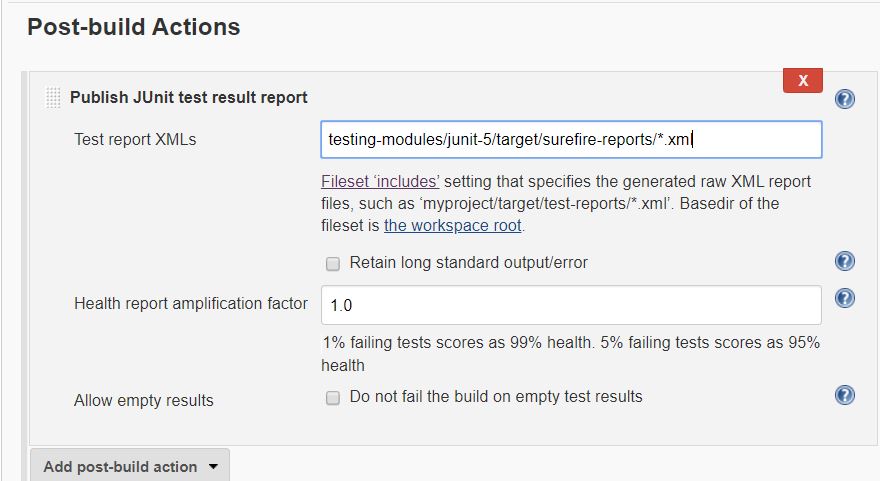Click the failing tests health description text
The height and width of the screenshot is (481, 880).
tap(571, 354)
